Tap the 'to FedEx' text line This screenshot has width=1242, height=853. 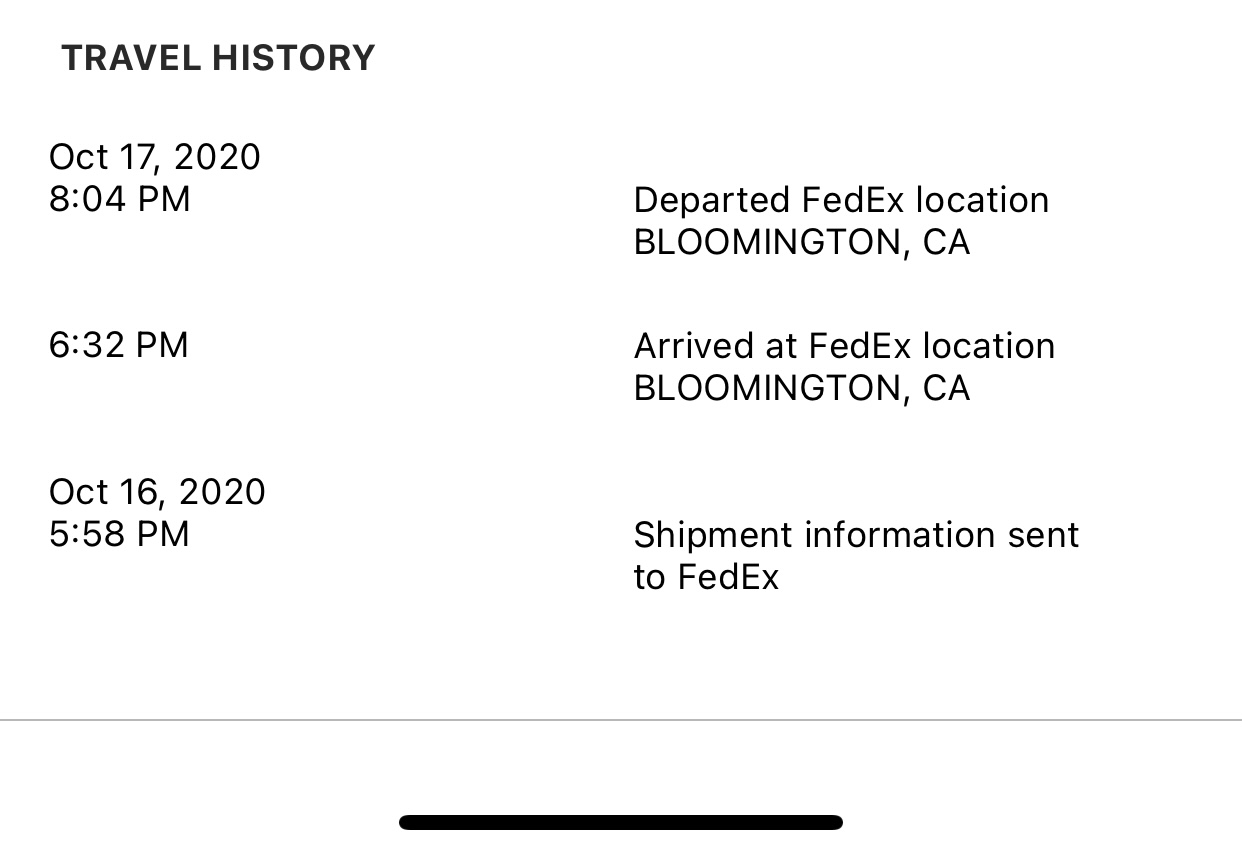coord(706,577)
